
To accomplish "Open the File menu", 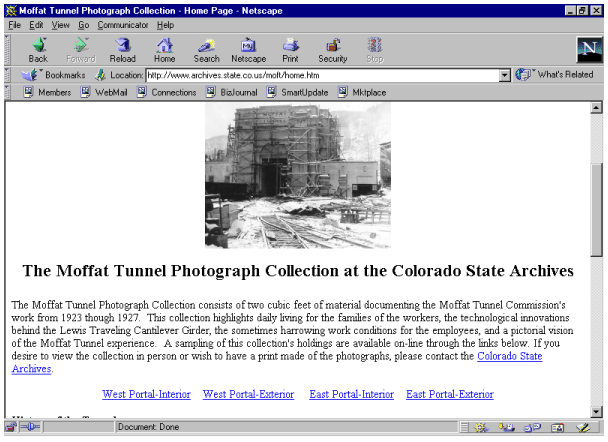I will click(x=15, y=25).
